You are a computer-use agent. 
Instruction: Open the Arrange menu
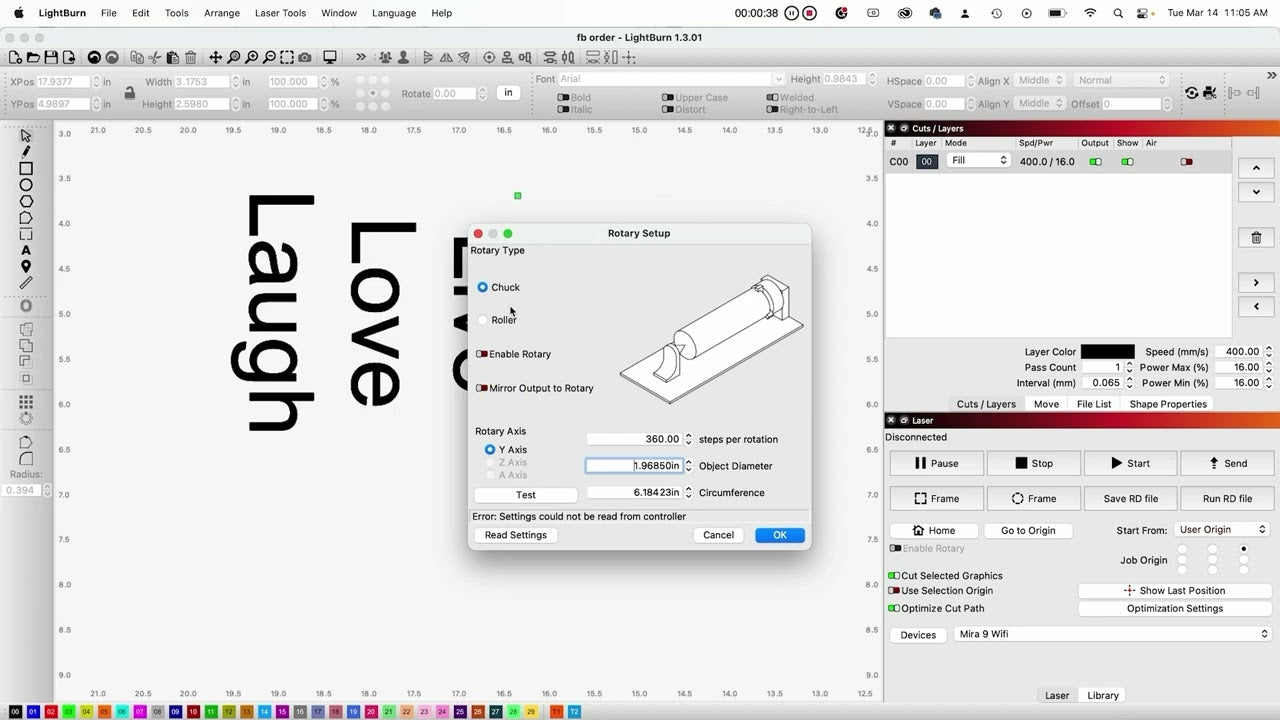(221, 13)
